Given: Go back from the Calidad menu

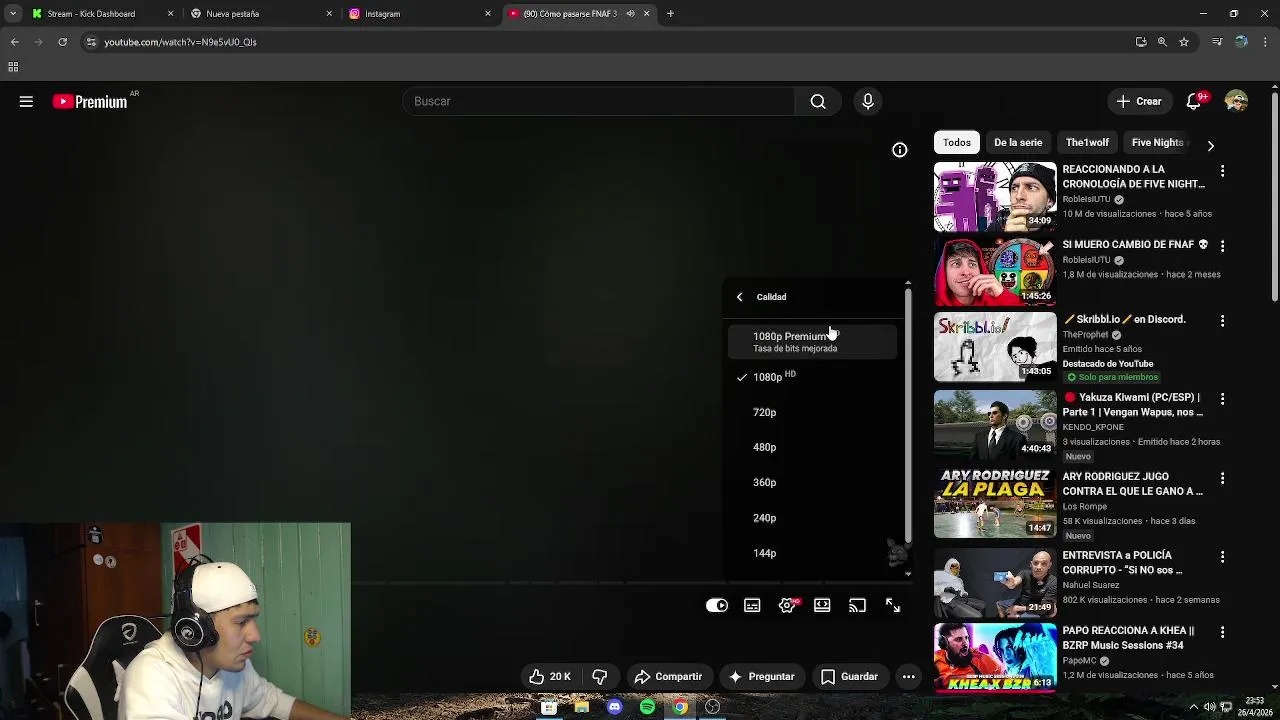Looking at the screenshot, I should pyautogui.click(x=740, y=297).
